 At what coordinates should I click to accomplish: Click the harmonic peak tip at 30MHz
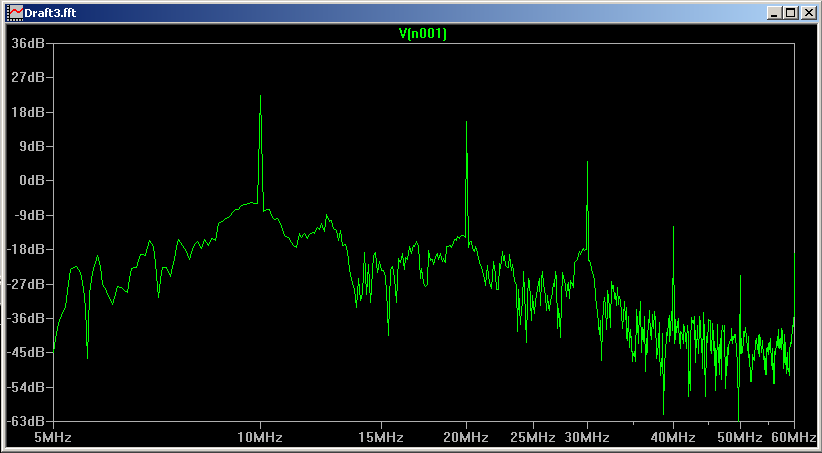(587, 162)
